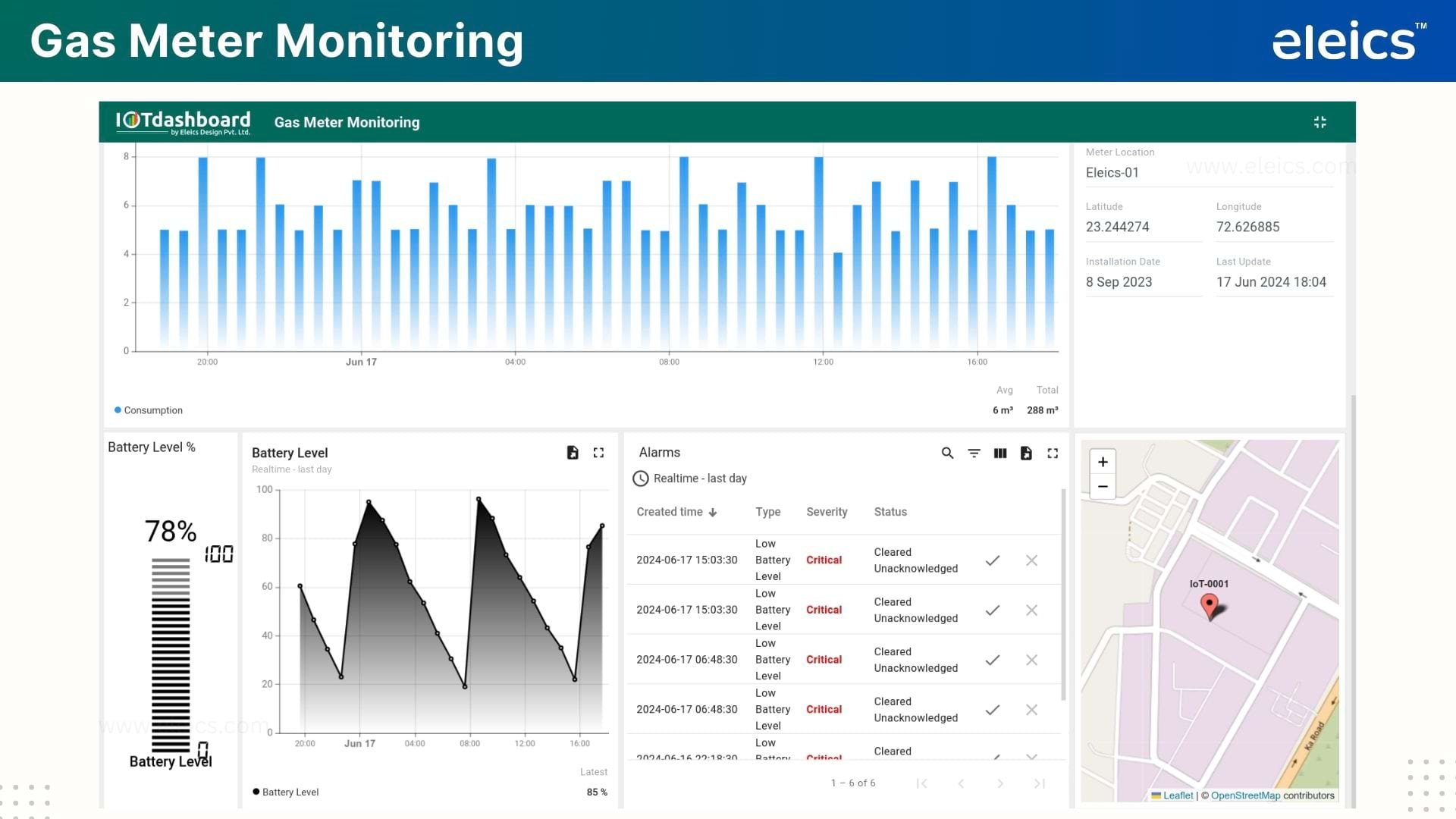Toggle Battery Level series legend
The image size is (1456, 819).
tap(286, 792)
